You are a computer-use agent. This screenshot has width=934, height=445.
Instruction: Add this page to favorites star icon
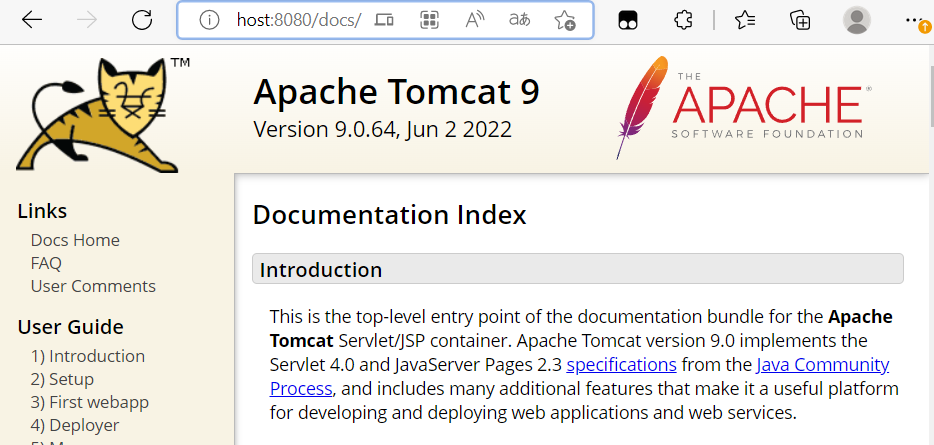(564, 20)
